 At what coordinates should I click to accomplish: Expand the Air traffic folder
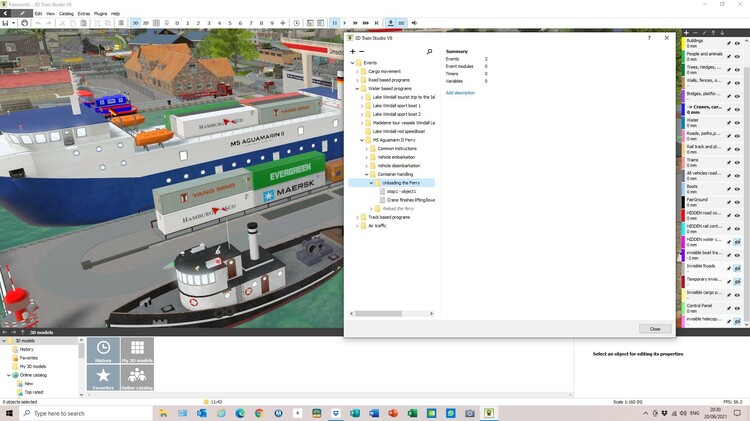tap(357, 226)
